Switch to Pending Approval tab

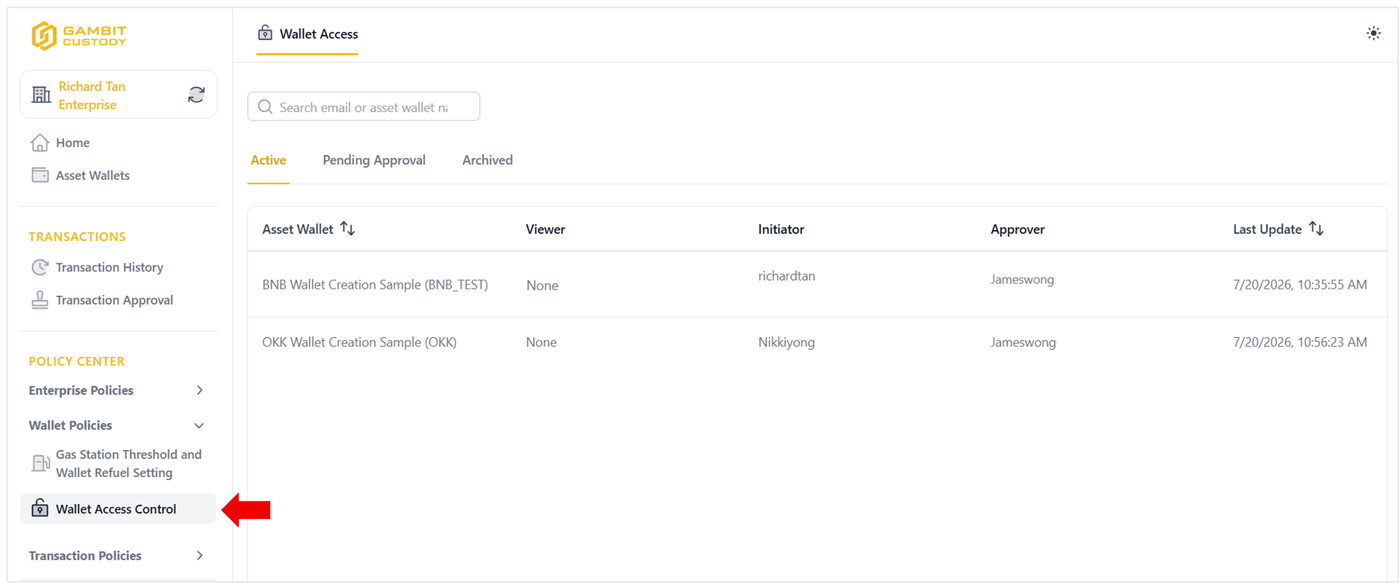coord(374,160)
